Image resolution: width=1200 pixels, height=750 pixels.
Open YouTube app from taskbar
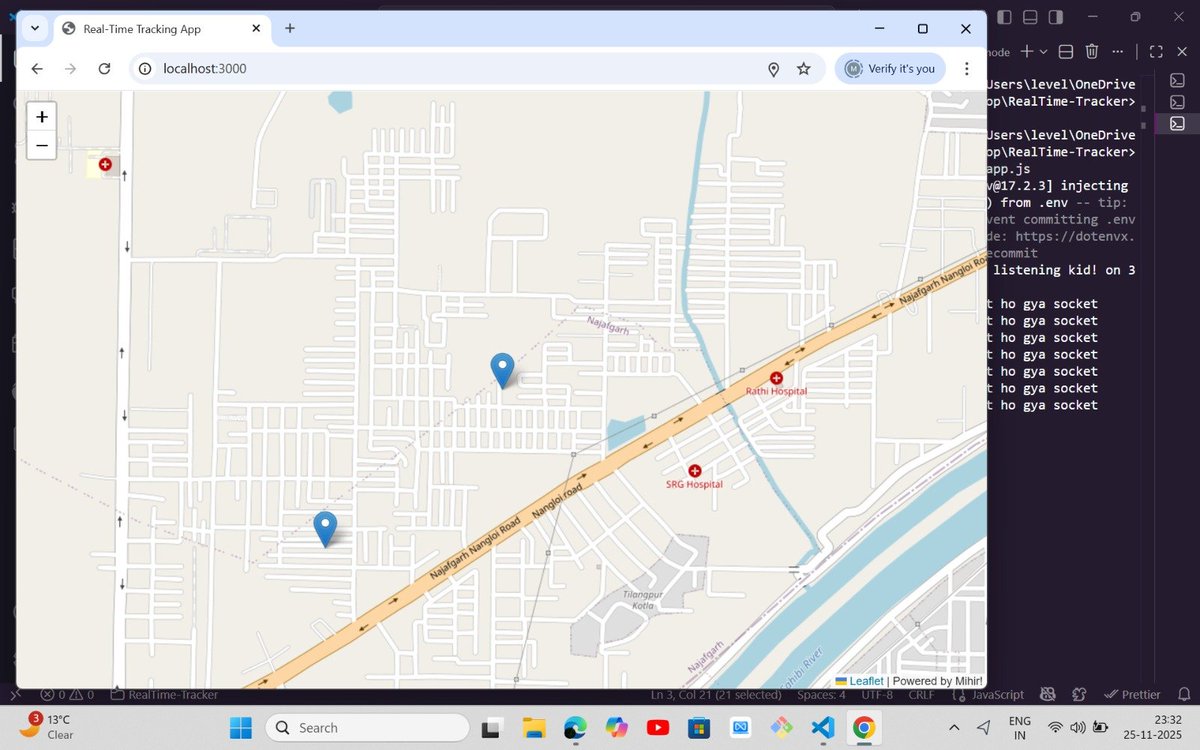point(658,727)
